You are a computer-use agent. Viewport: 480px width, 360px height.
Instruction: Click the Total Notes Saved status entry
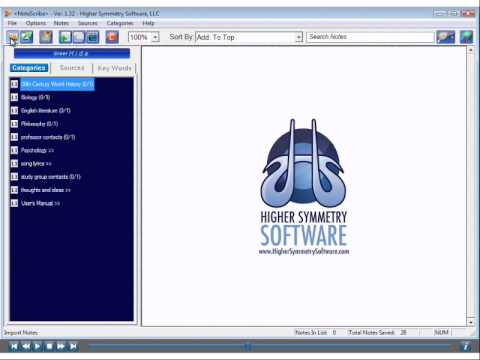point(377,332)
